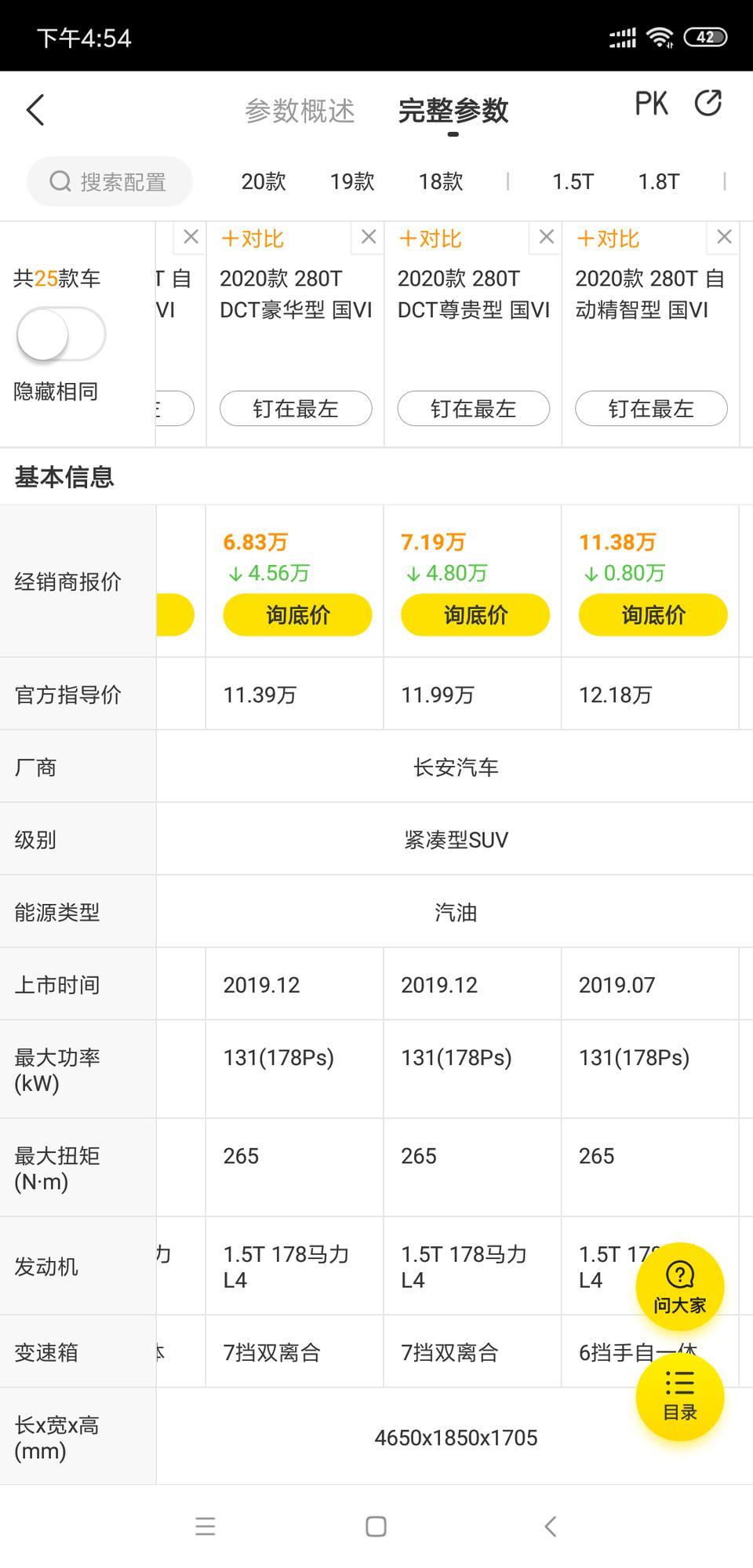Viewport: 753px width, 1568px height.
Task: Tap dimensions 4650x1850x1705
Action: click(456, 1438)
